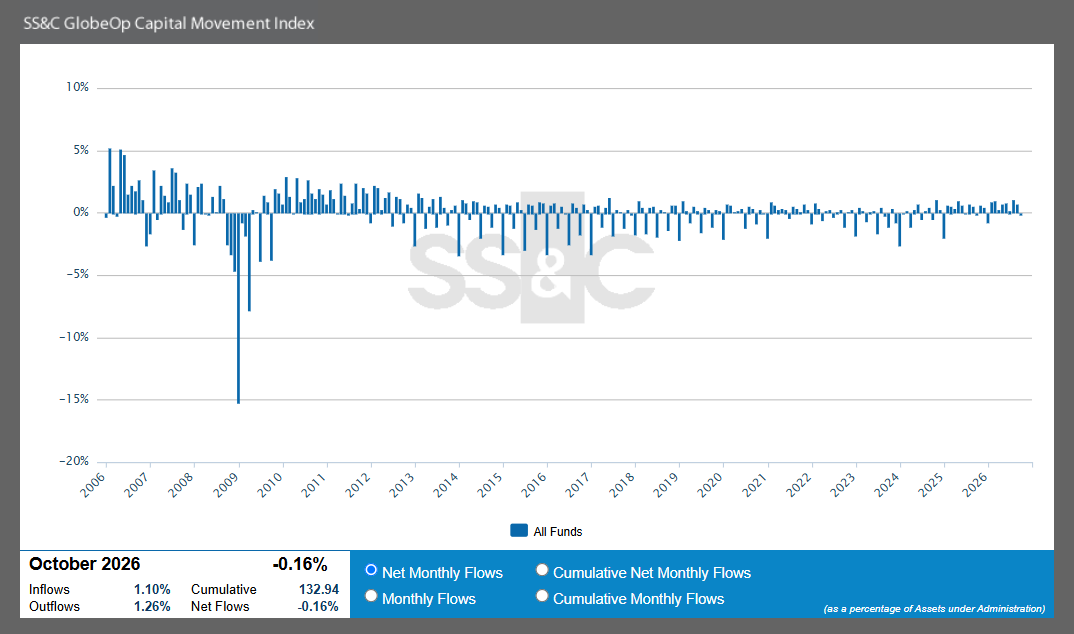Image resolution: width=1074 pixels, height=634 pixels.
Task: Click the 2006 x-axis label
Action: [93, 485]
